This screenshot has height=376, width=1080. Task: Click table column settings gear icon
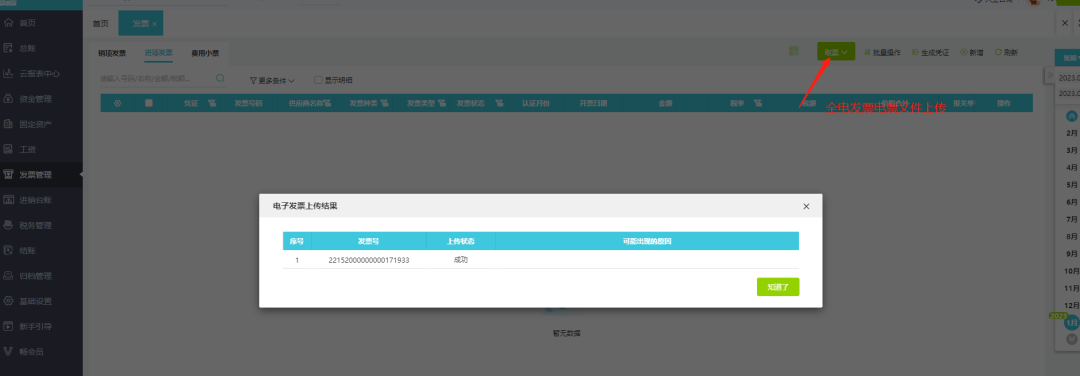coord(118,103)
